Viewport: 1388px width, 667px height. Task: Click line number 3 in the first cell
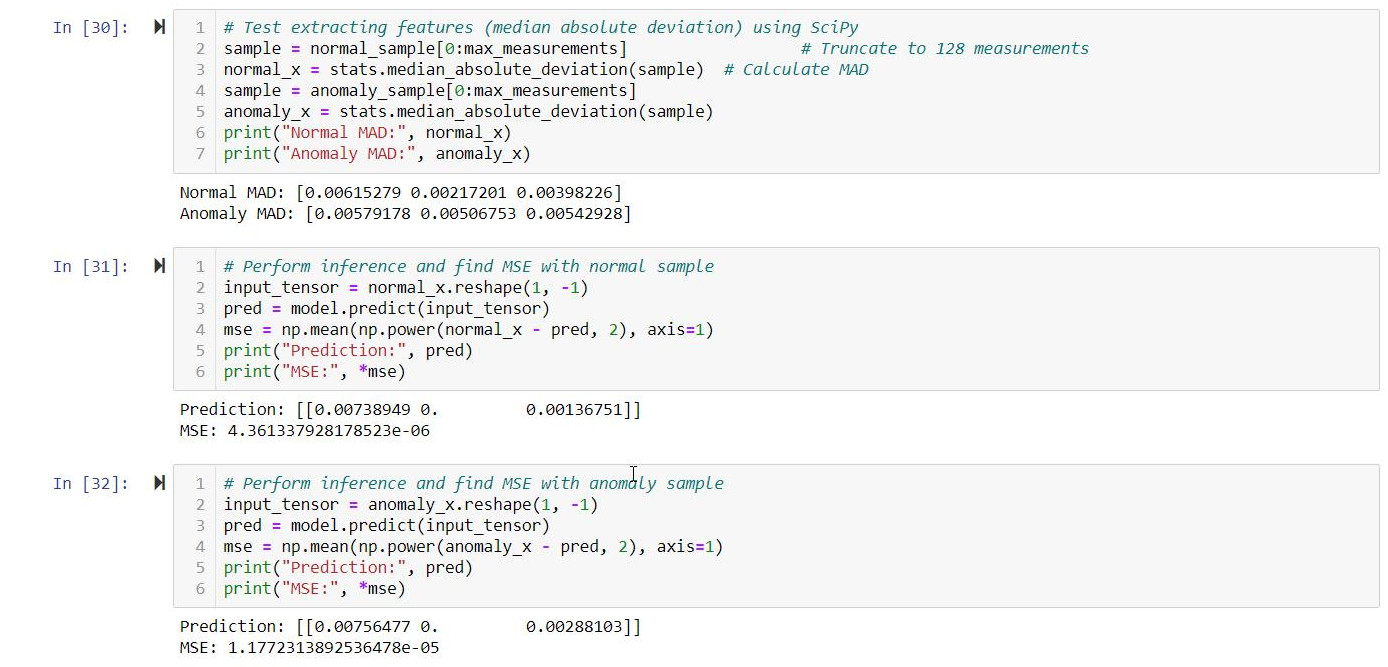[x=199, y=69]
